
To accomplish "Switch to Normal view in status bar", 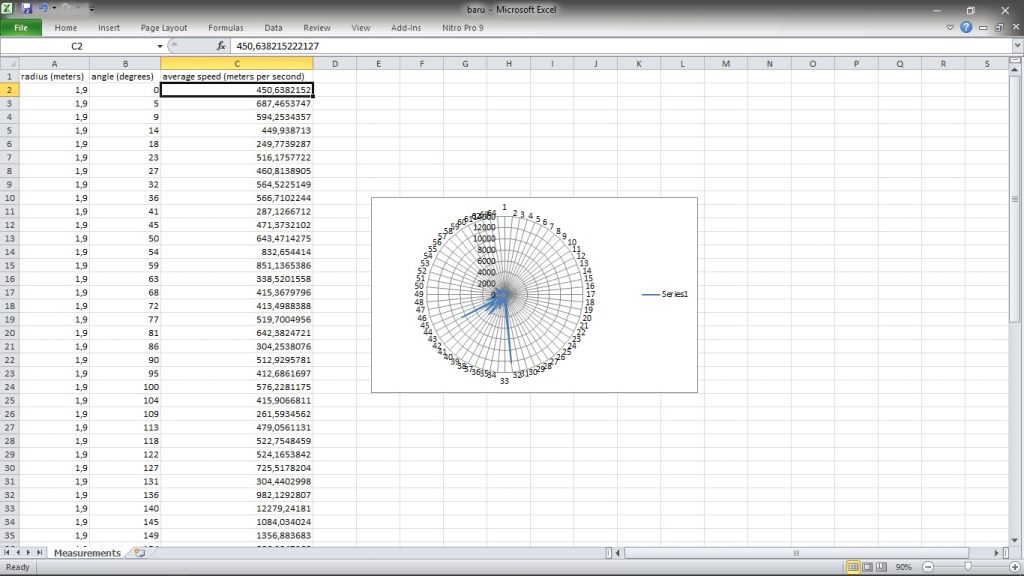I will tap(853, 567).
